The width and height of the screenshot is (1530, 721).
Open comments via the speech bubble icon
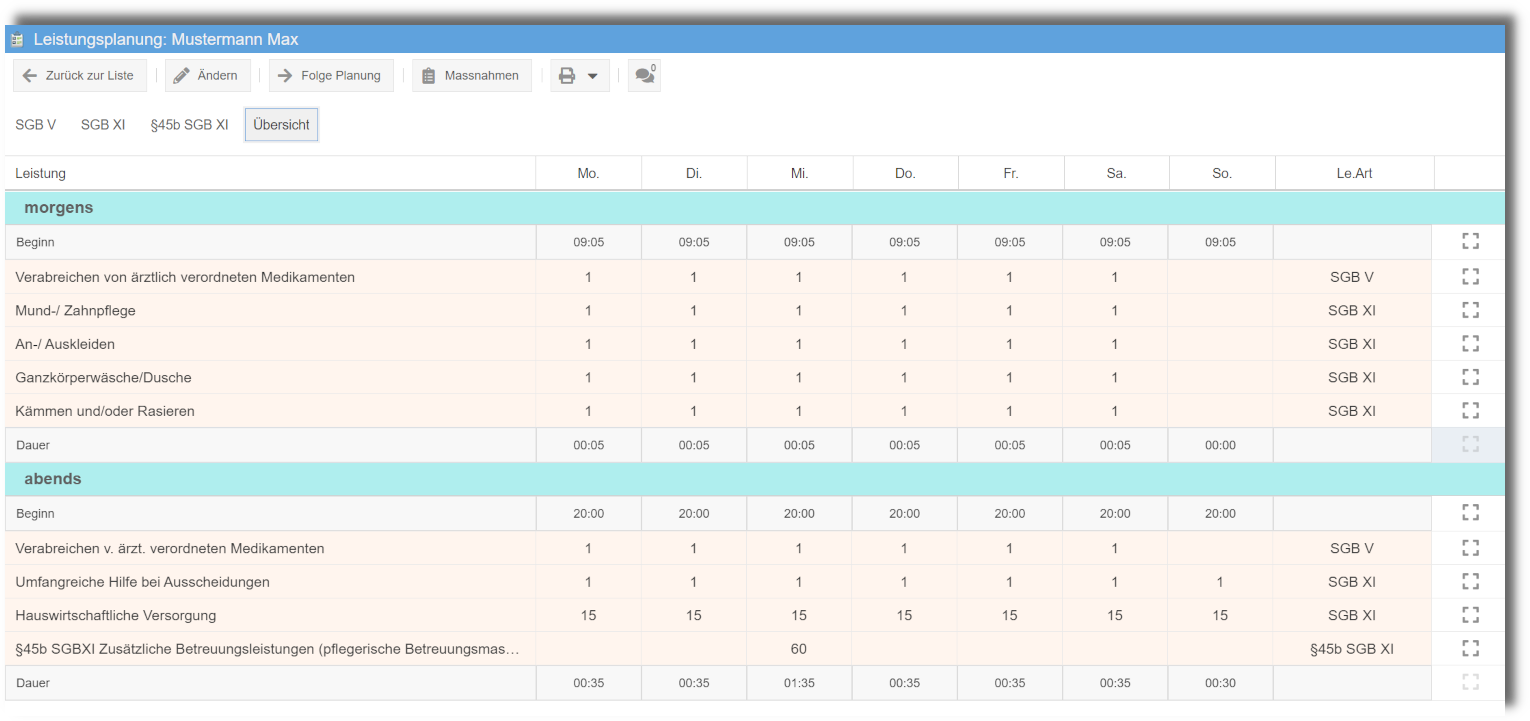(x=644, y=75)
